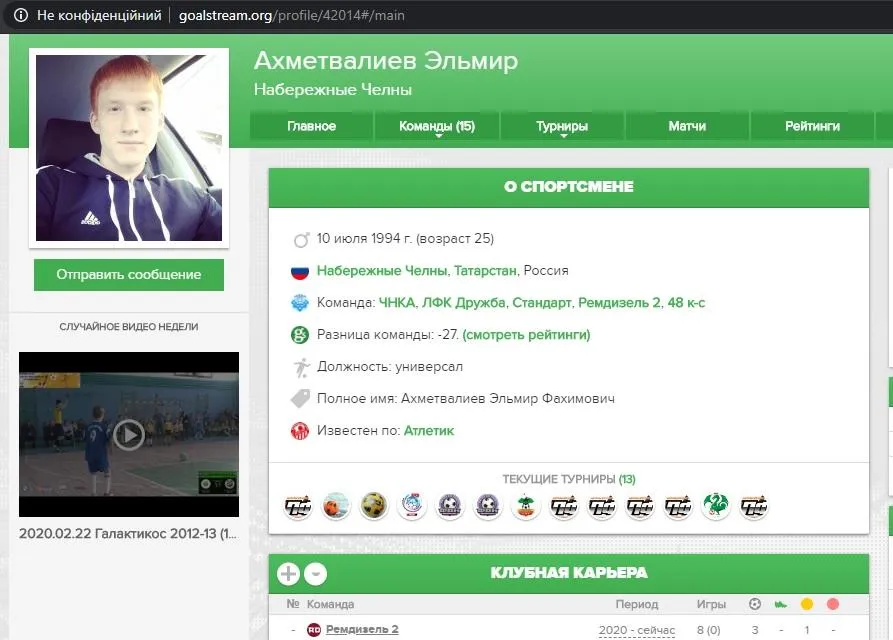Click the green boot assists column icon
The image size is (893, 640).
pyautogui.click(x=781, y=605)
